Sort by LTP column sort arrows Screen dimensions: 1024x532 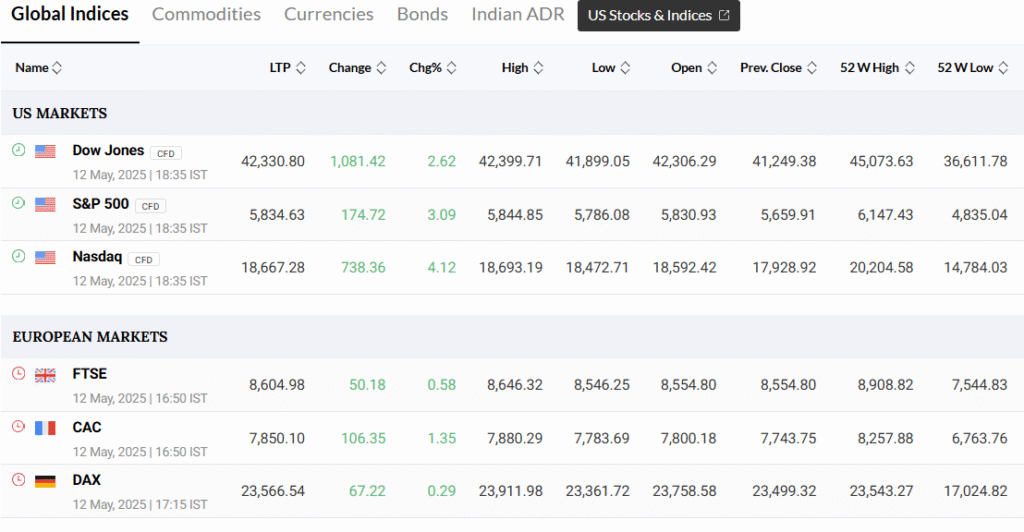pyautogui.click(x=300, y=67)
